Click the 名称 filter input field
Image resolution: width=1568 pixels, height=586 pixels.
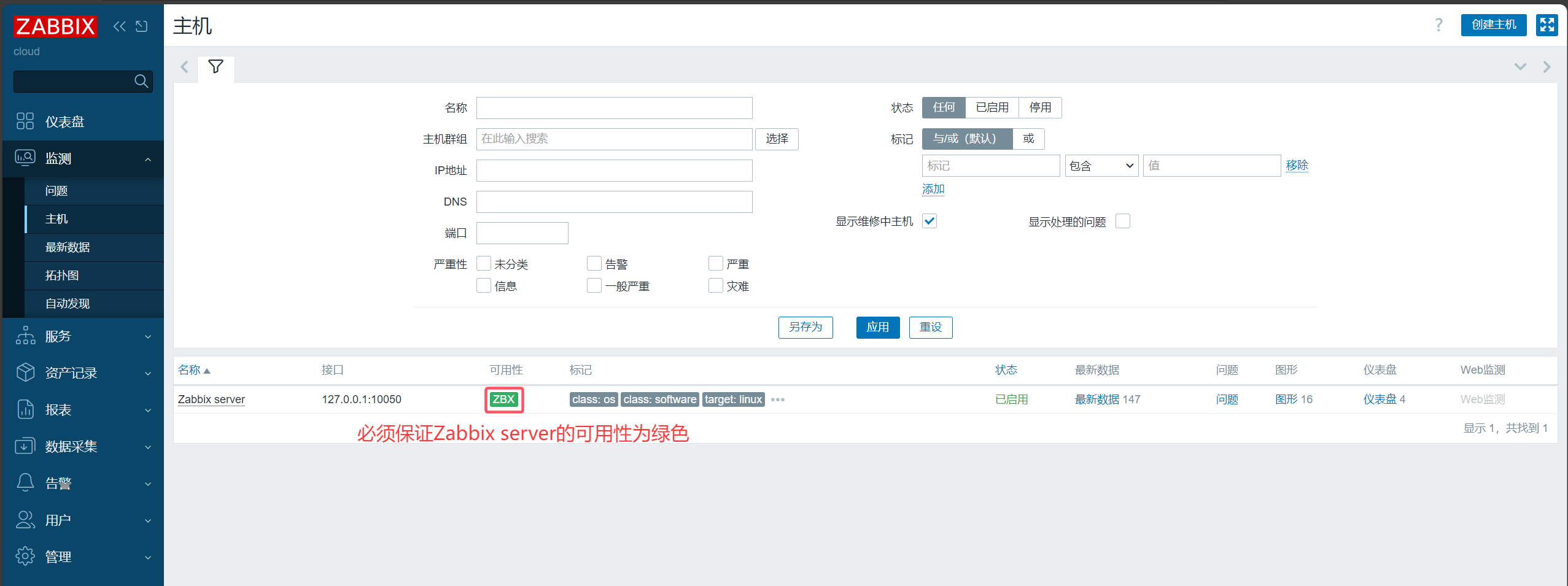tap(615, 108)
